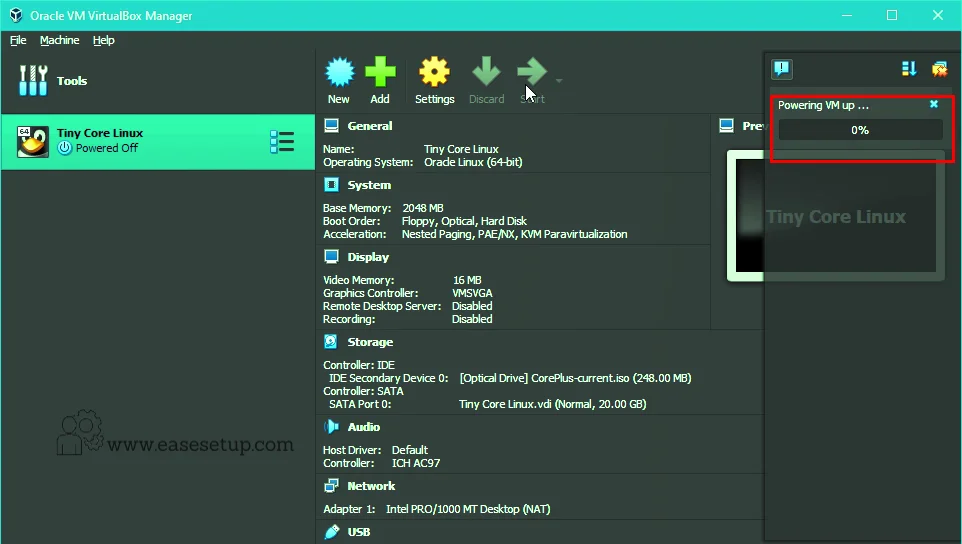Click the Start green arrow icon
Screen dimensions: 962x544
[531, 72]
